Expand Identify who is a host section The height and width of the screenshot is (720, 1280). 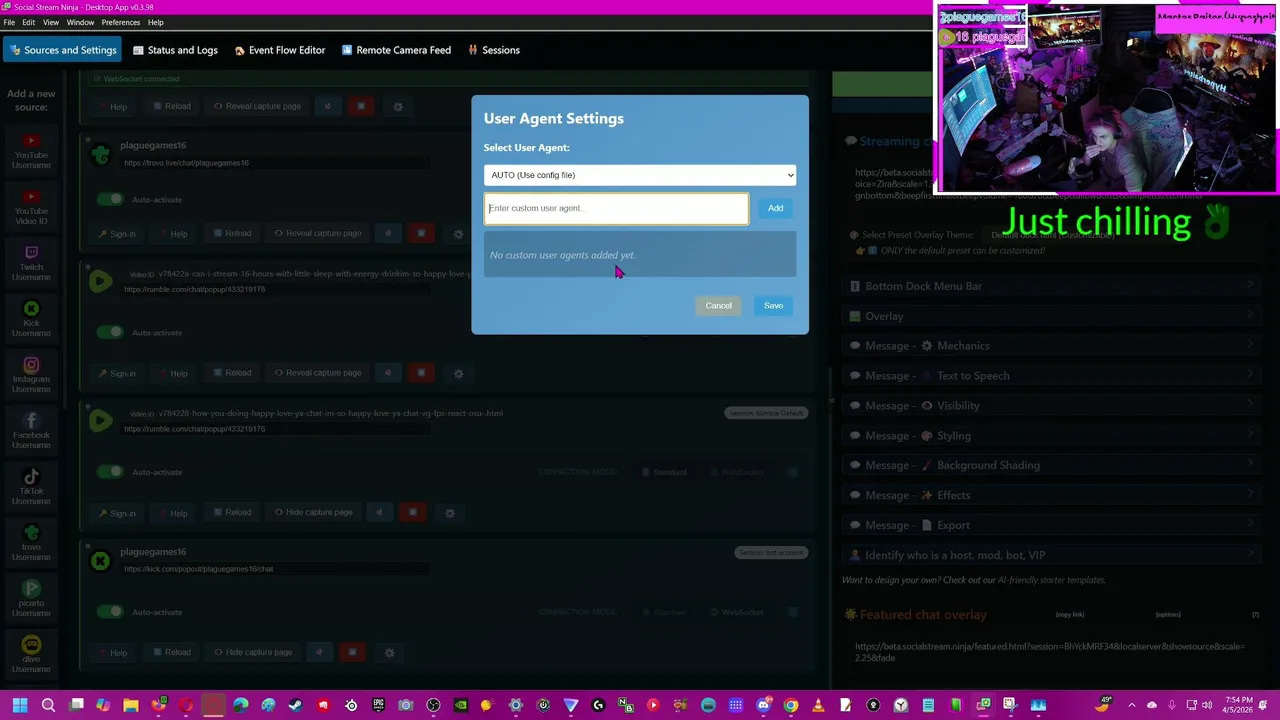point(1052,555)
